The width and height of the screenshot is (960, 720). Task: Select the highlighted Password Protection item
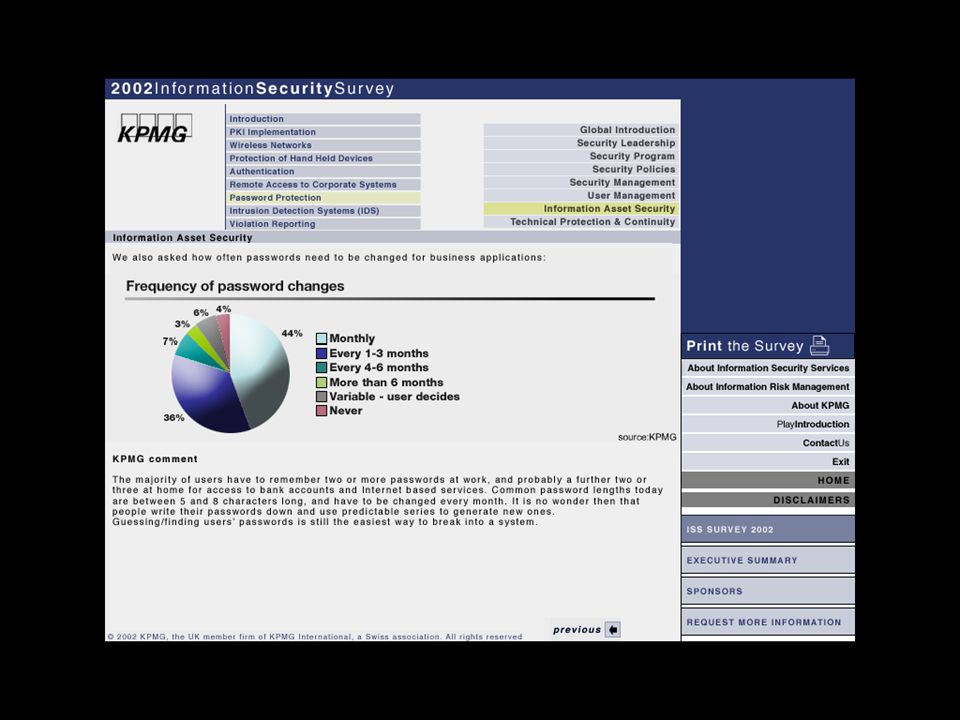323,198
